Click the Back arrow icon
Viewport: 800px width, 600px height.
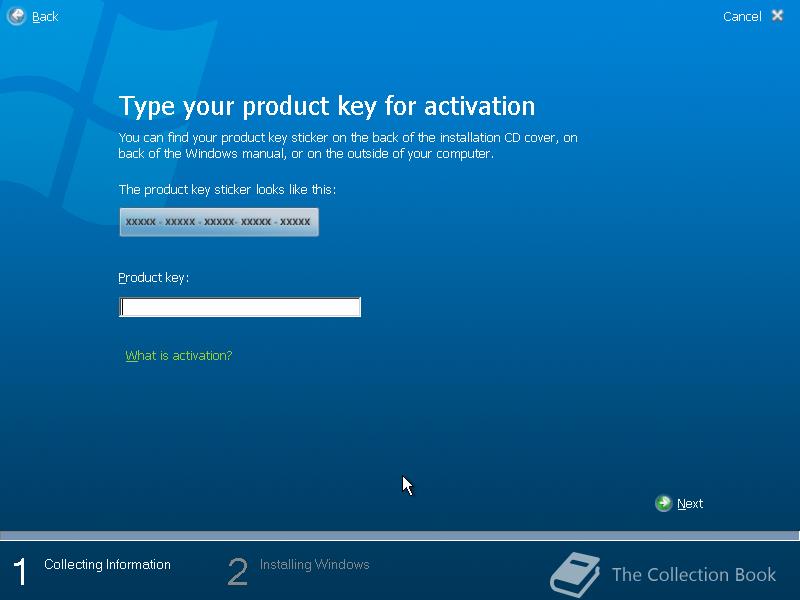point(16,16)
